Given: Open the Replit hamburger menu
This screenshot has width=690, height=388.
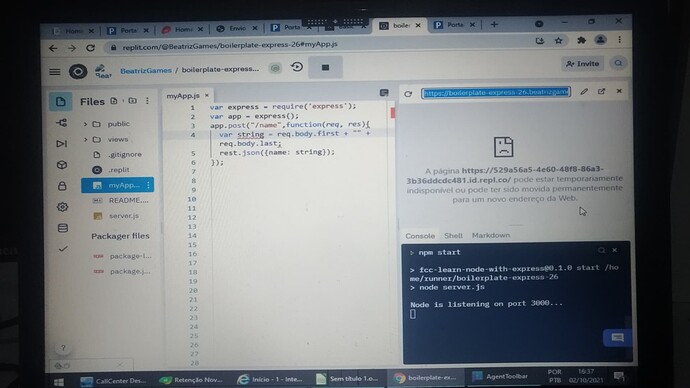Looking at the screenshot, I should (55, 72).
